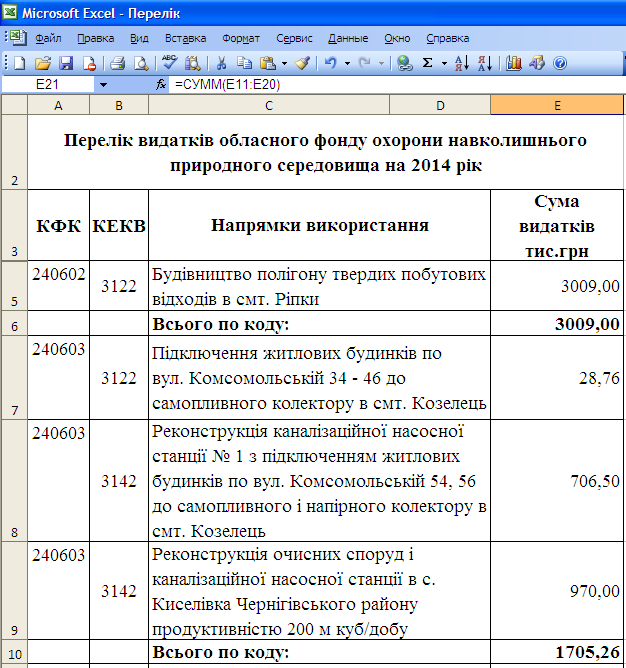Click the New workbook icon
Screen dimensions: 626x668
20,62
